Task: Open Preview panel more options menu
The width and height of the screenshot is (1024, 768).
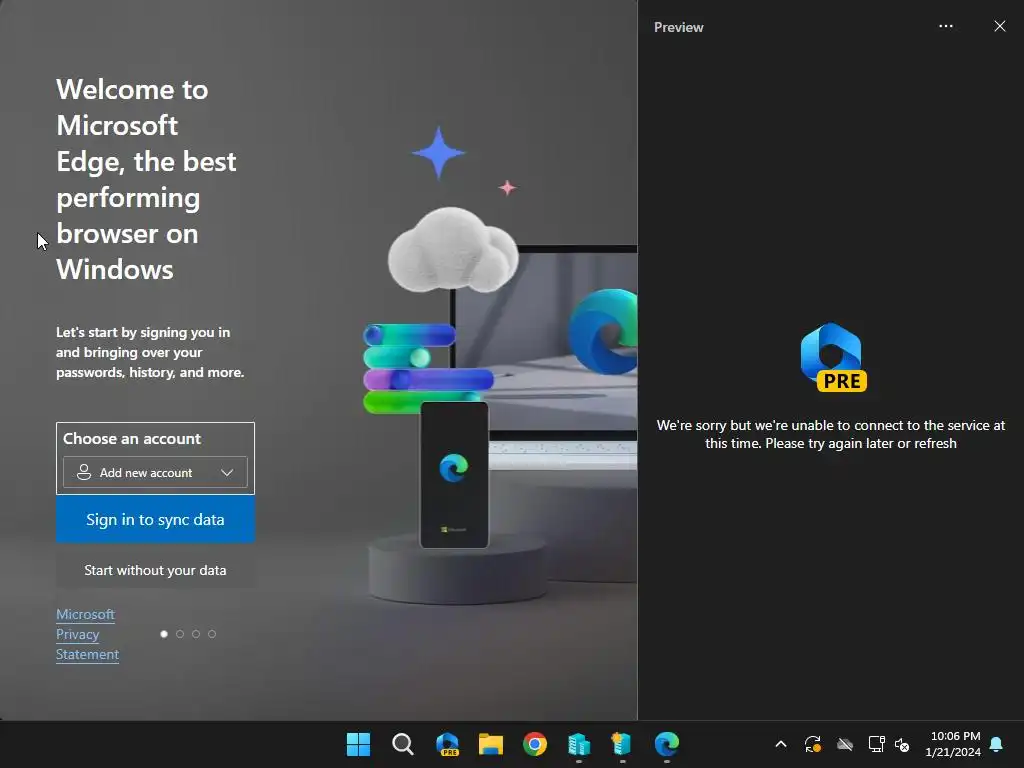Action: 946,26
